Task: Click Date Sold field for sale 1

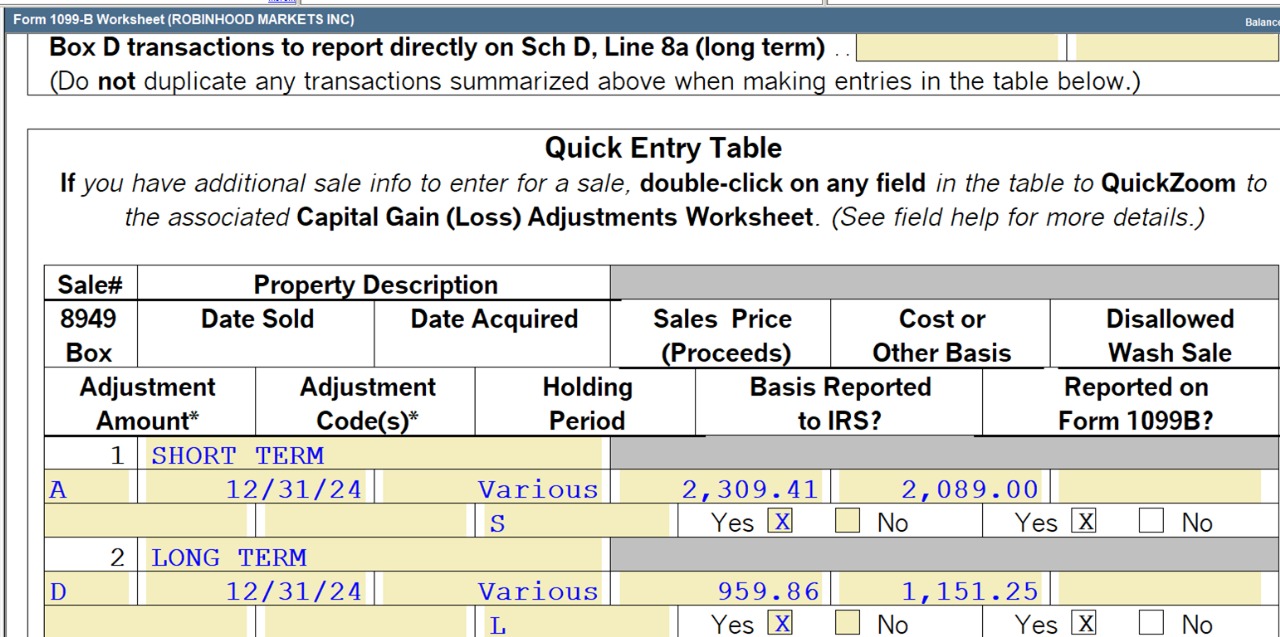Action: point(255,489)
